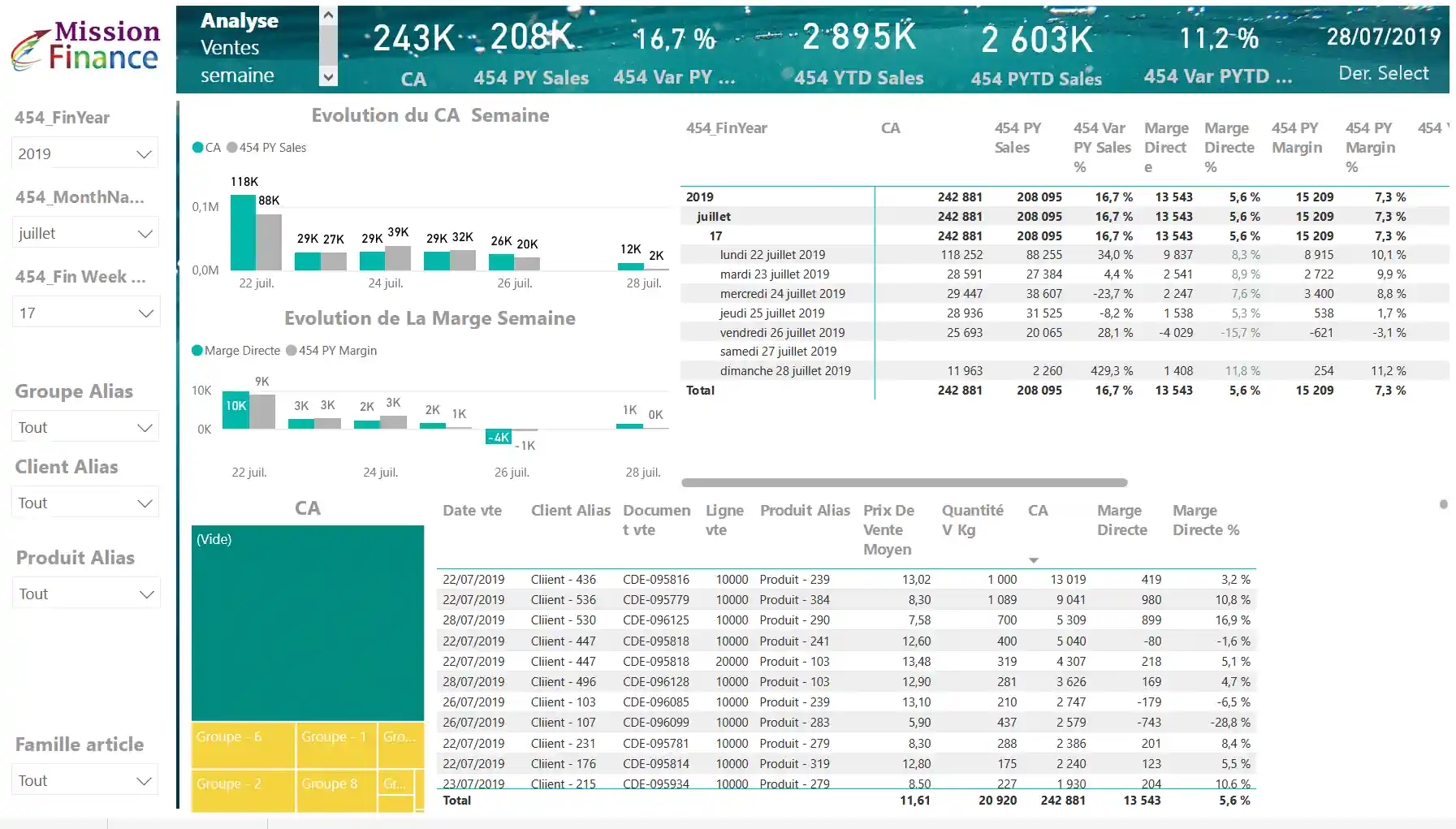Screen dimensions: 1456x829
Task: Sort by Prix De Vente Moyen header
Action: 888,530
